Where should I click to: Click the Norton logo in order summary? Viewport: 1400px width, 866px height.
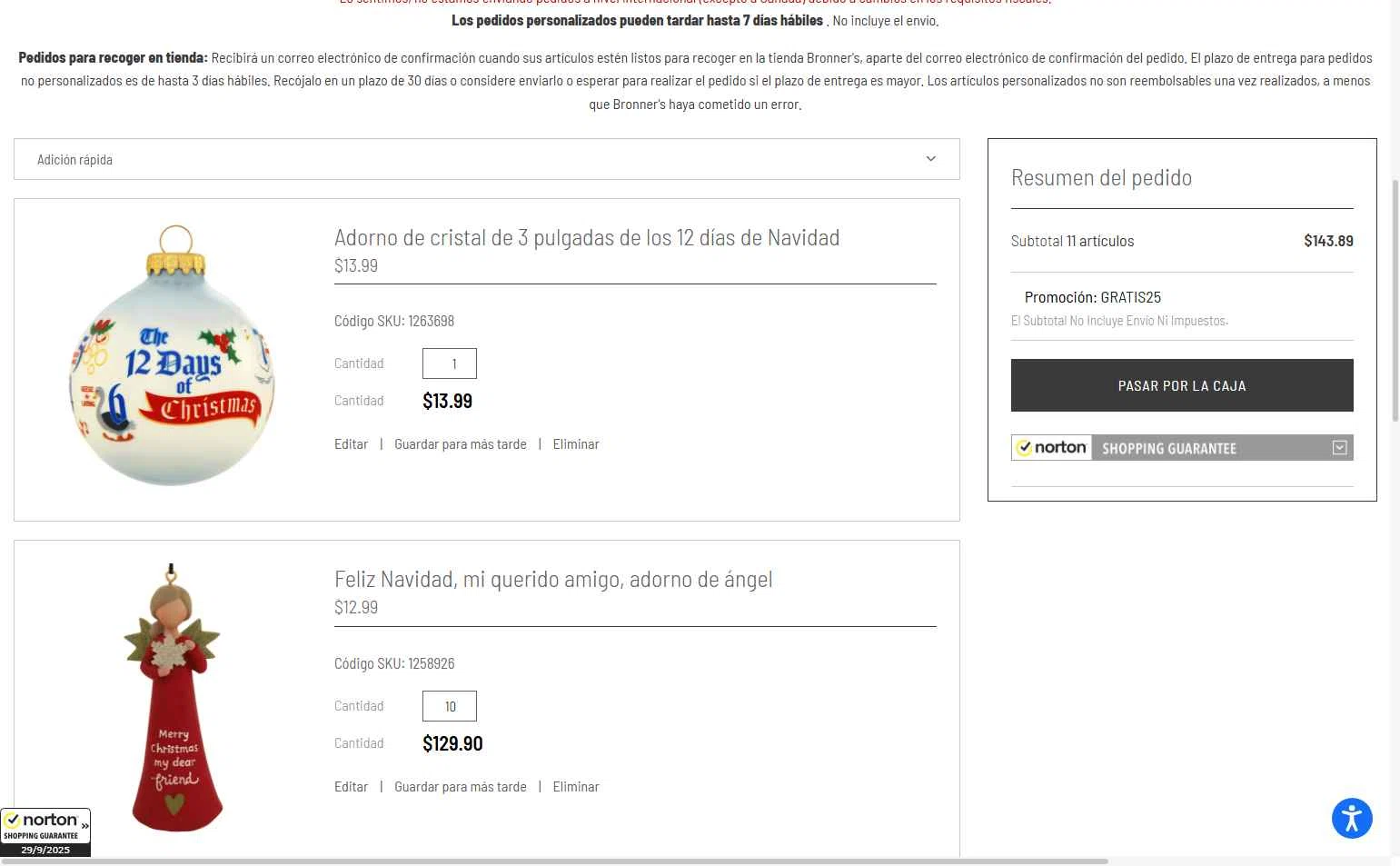pyautogui.click(x=1051, y=448)
